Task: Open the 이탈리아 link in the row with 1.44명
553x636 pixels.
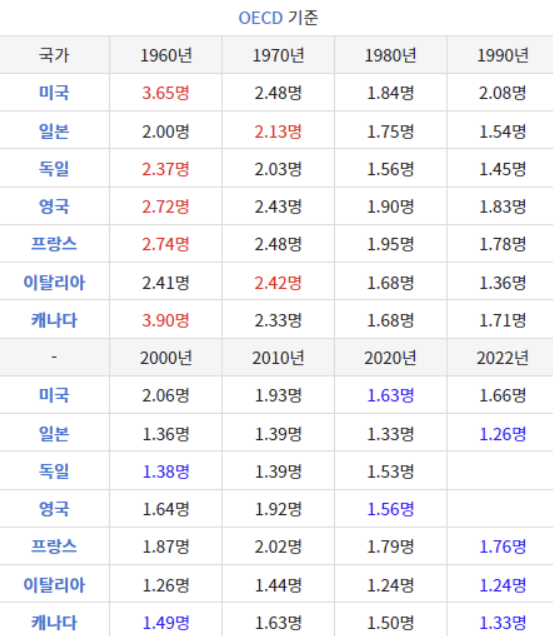Action: [54, 584]
